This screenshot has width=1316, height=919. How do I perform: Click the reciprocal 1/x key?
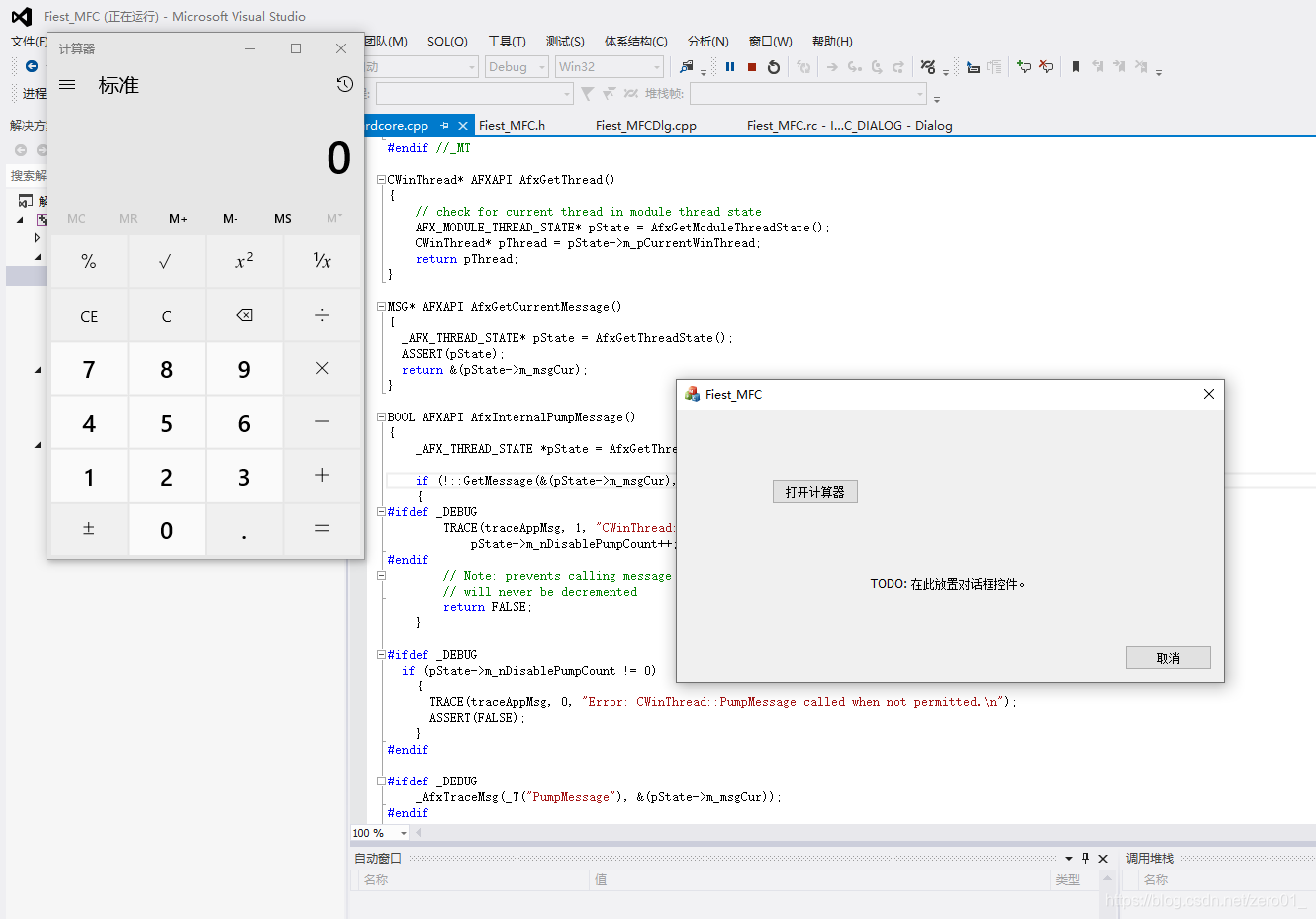(323, 262)
